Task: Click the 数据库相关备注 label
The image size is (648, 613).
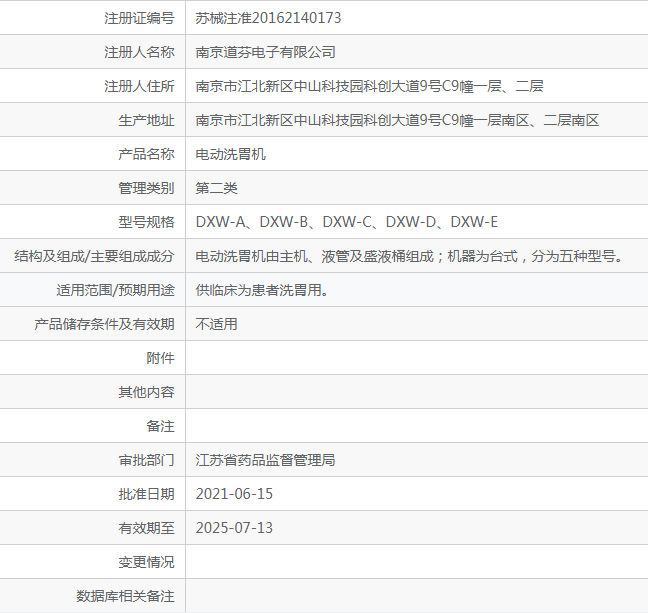Action: 125,596
